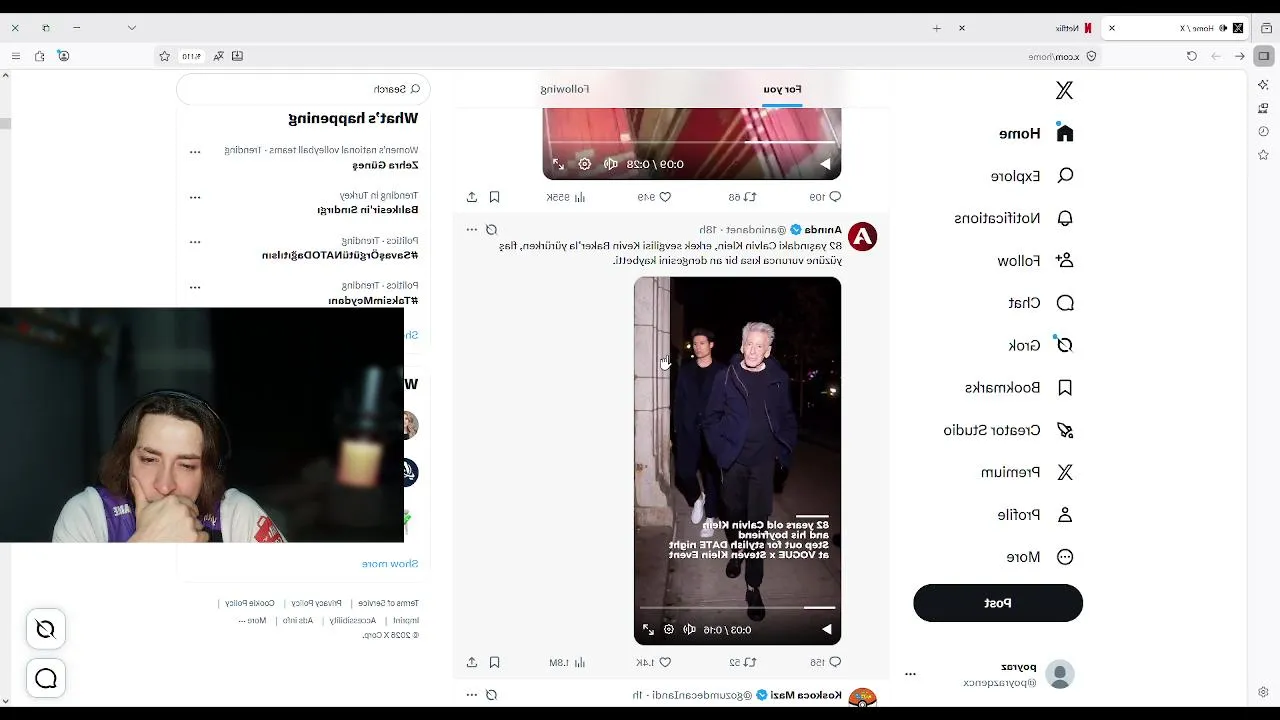Screen dimensions: 1280x720
Task: Bookmark the post with 955K views
Action: [494, 197]
